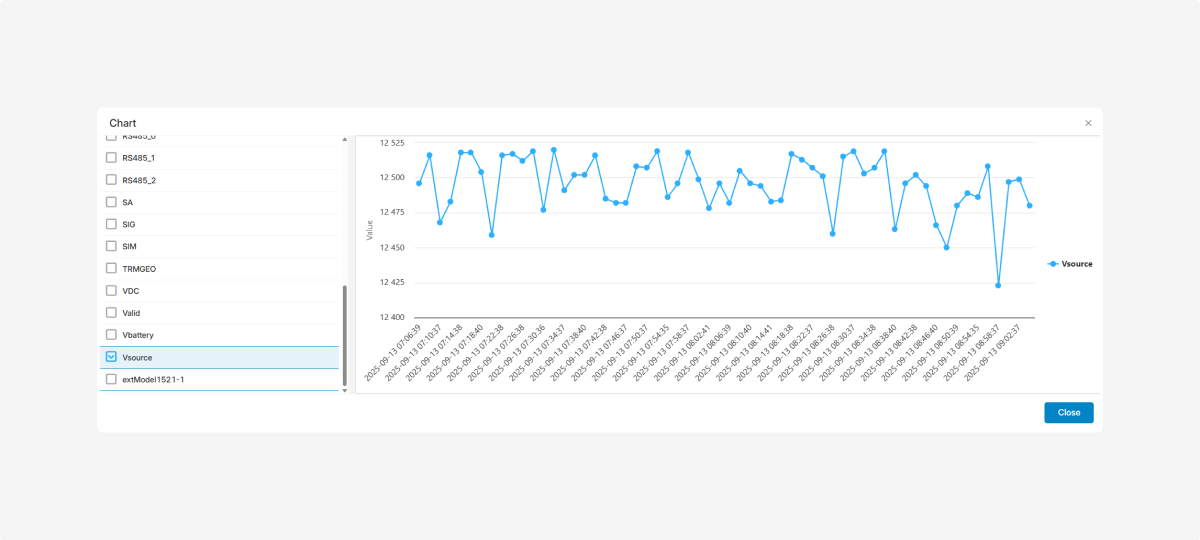The height and width of the screenshot is (540, 1200).
Task: Tick the extModel1521-1 checkbox
Action: tap(111, 379)
